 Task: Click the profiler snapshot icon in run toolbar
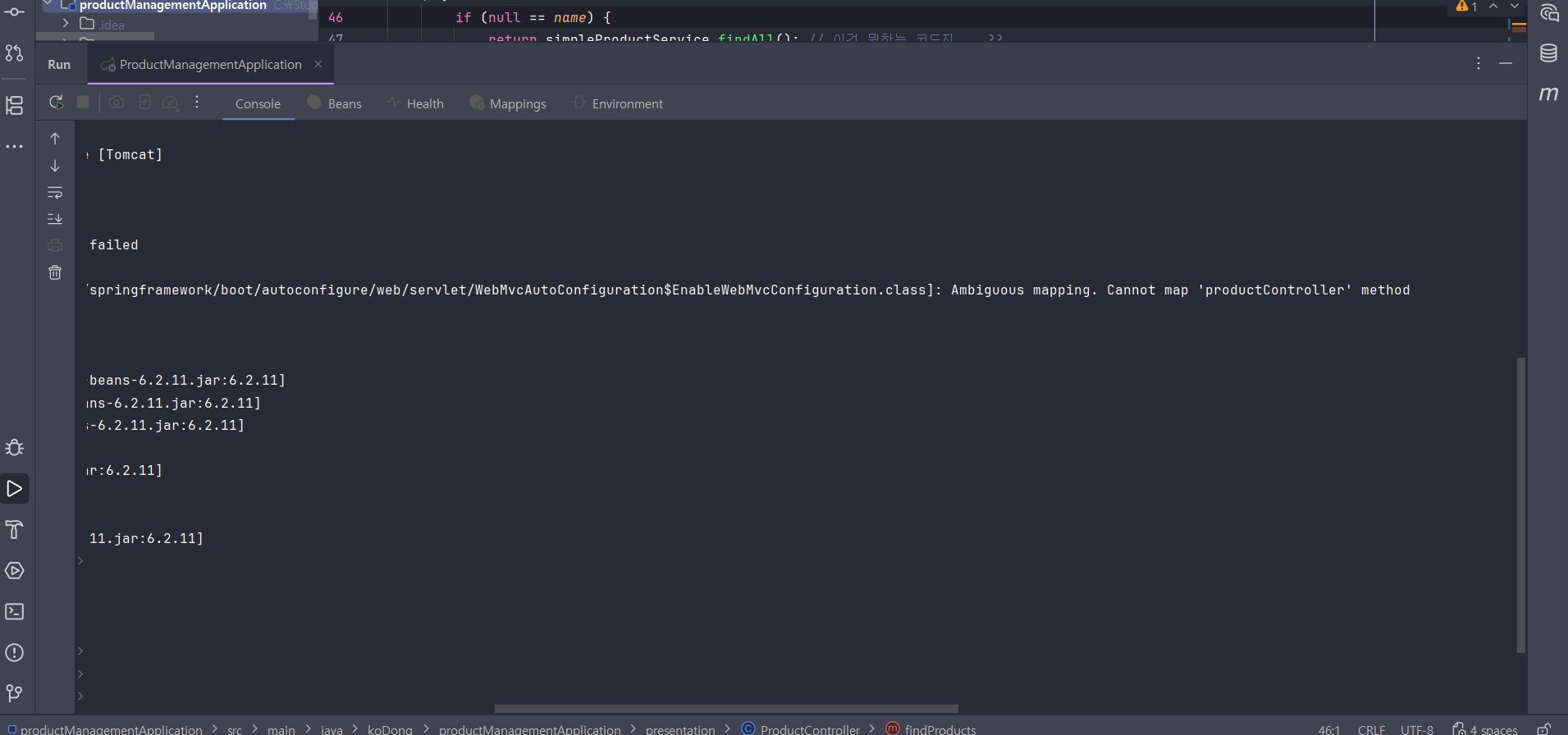point(171,103)
